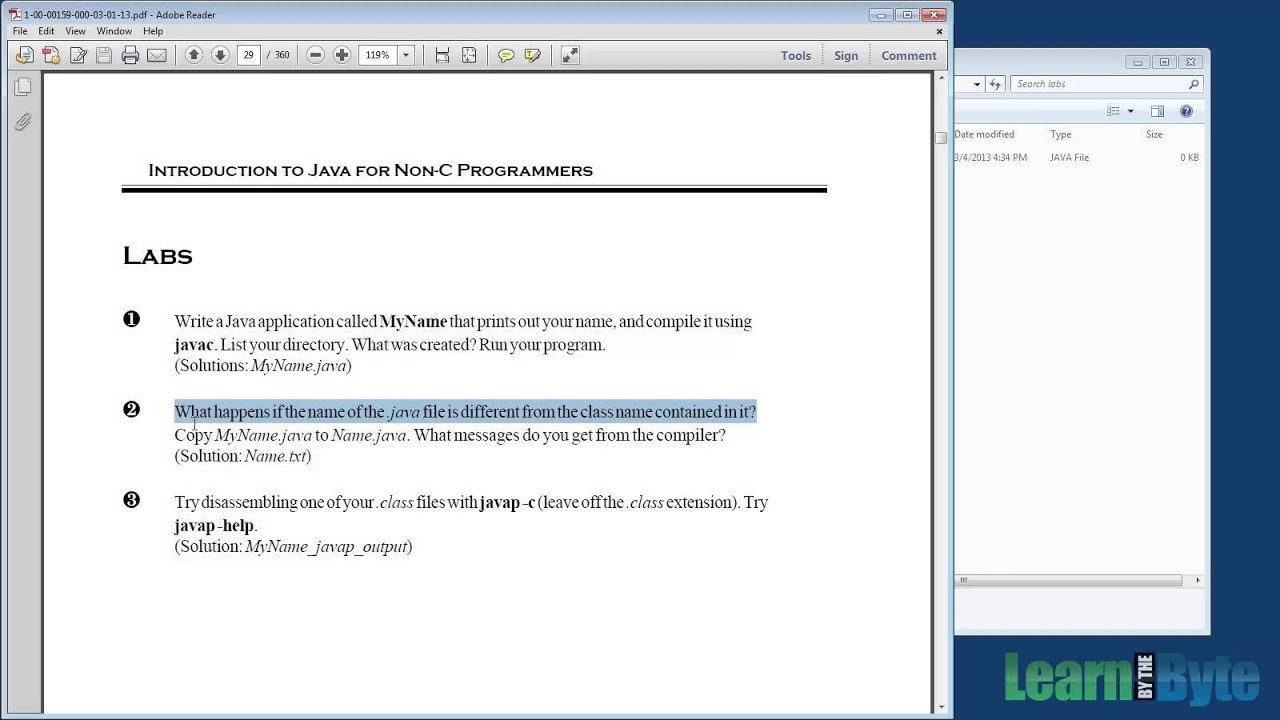The height and width of the screenshot is (720, 1280).
Task: Click the Fit one full page icon
Action: pos(469,55)
